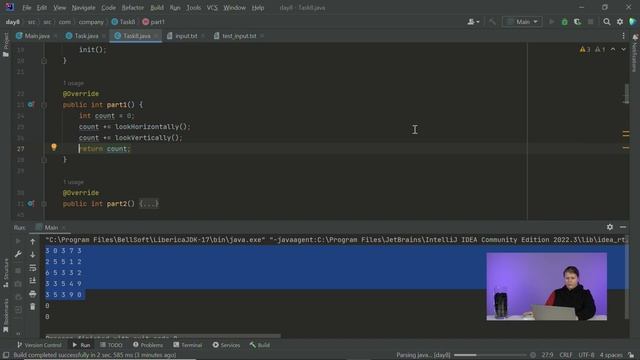Go to next highlighted error arrow

point(623,49)
